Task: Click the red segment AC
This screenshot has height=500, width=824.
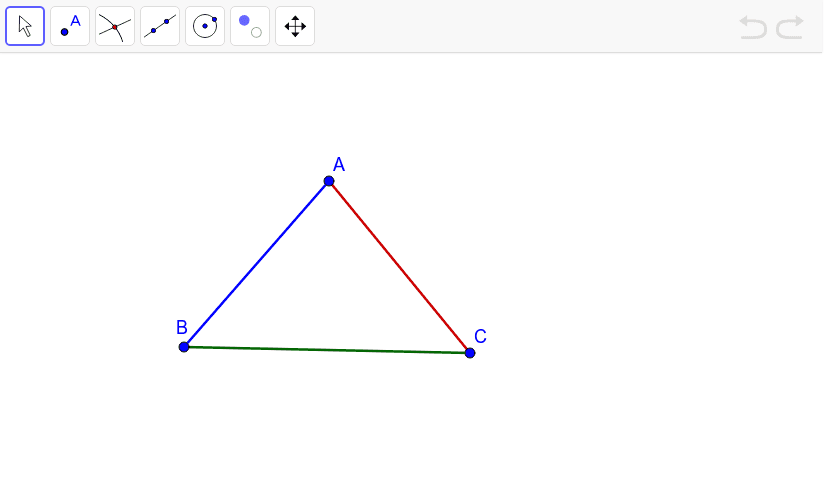Action: click(x=399, y=267)
